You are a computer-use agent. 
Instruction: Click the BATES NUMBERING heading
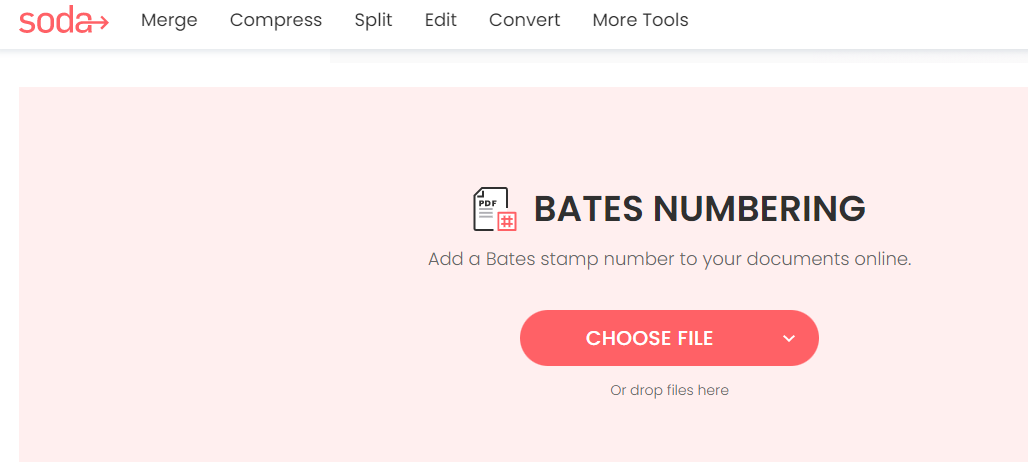click(700, 208)
